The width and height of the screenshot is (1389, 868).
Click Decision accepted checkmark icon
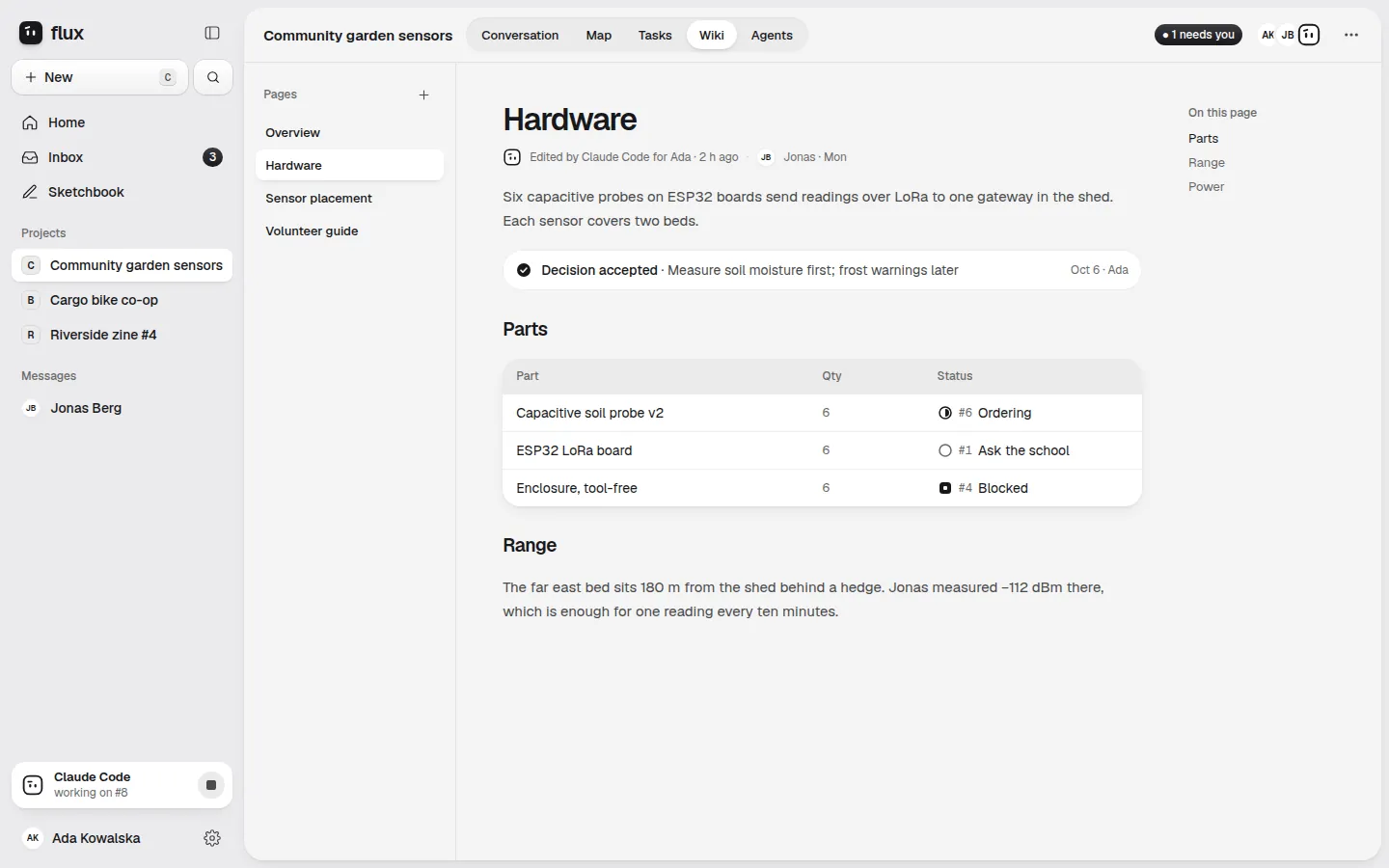pos(524,270)
